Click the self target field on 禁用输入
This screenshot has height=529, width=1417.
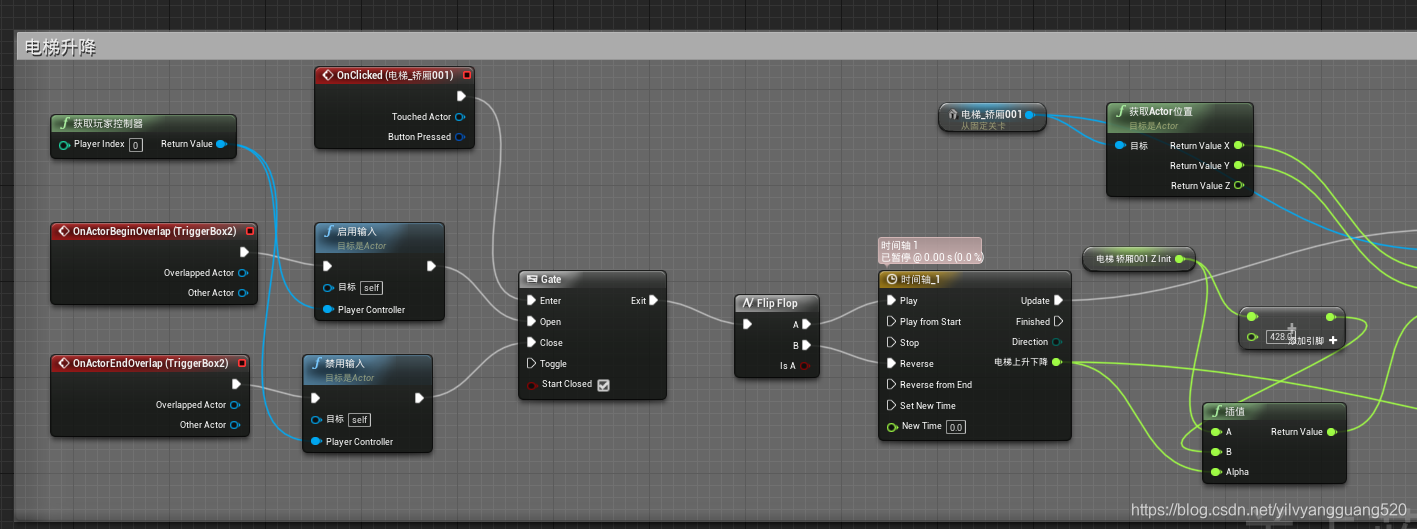359,420
